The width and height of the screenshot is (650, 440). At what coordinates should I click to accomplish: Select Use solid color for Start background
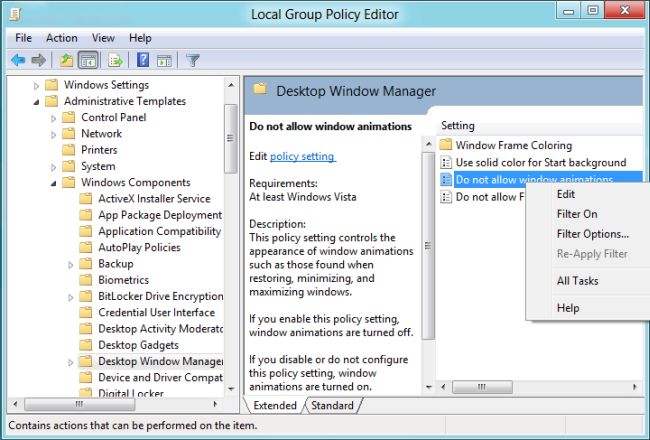pyautogui.click(x=541, y=162)
